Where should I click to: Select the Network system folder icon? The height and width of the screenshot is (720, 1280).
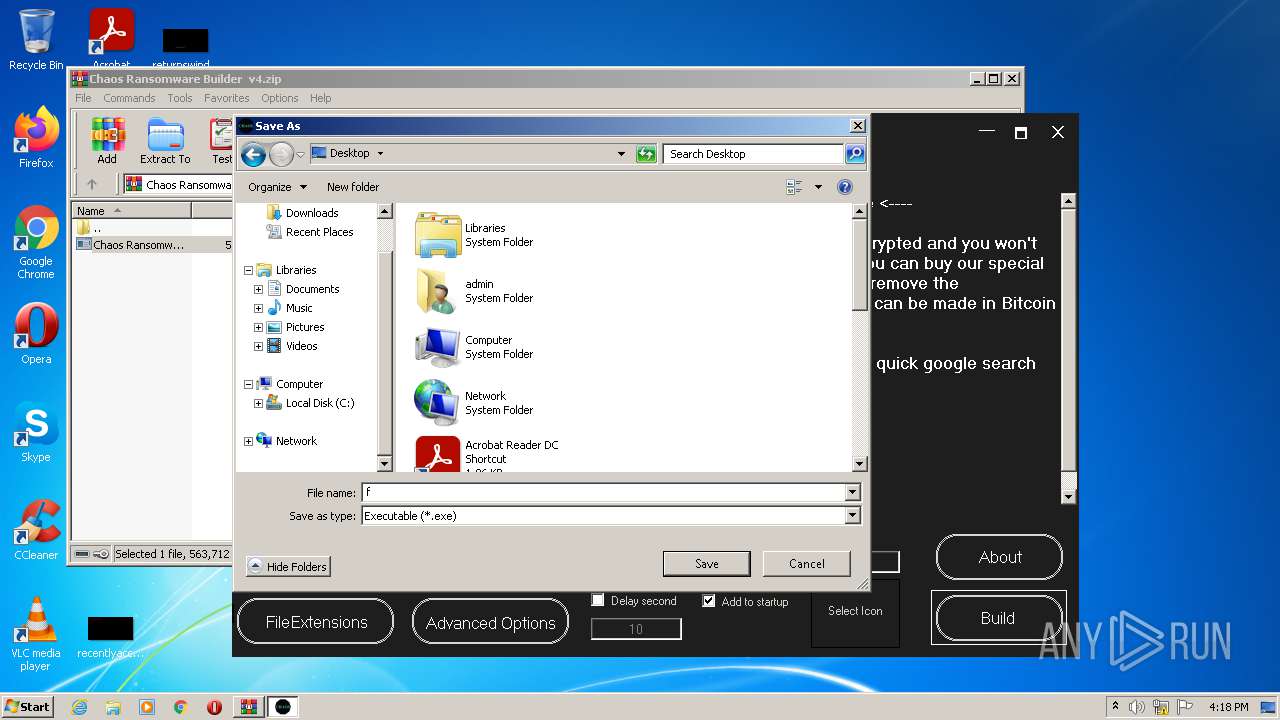pyautogui.click(x=438, y=403)
